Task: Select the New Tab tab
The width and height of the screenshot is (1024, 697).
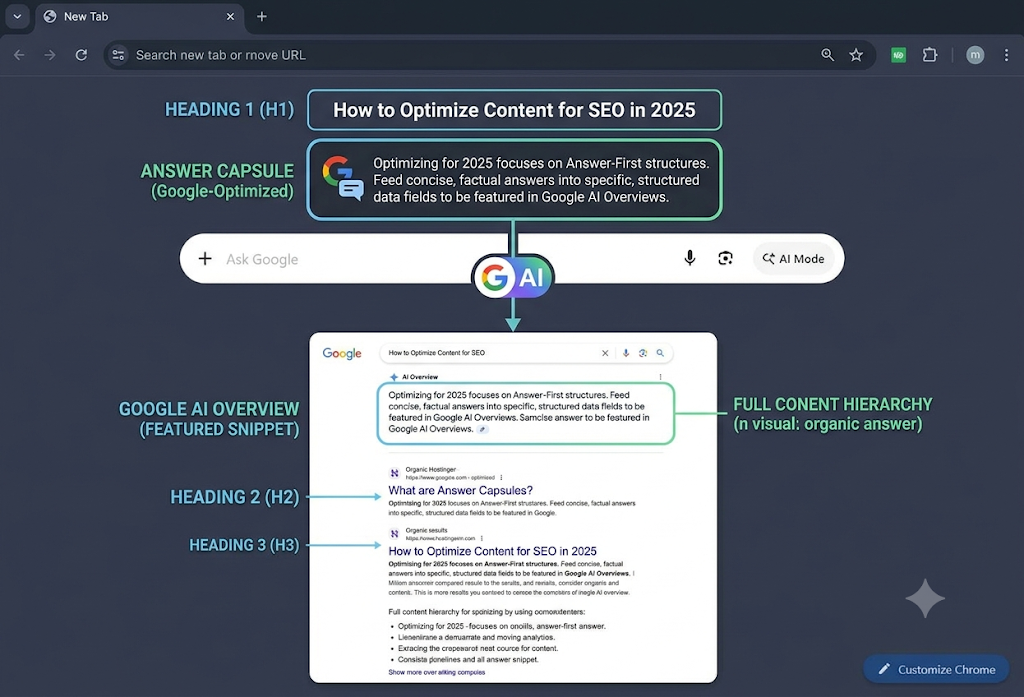Action: pyautogui.click(x=140, y=17)
